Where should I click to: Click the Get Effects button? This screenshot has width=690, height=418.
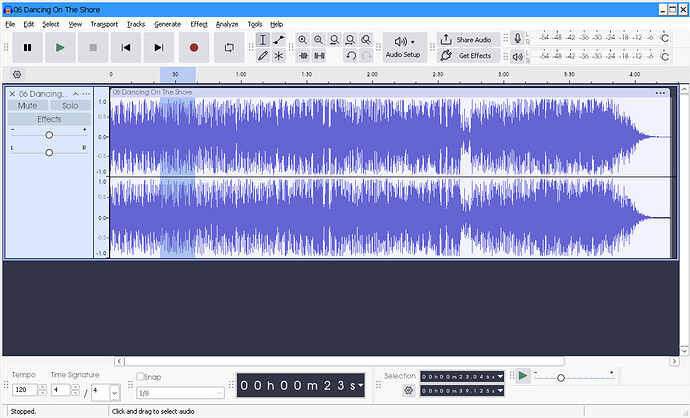click(469, 55)
